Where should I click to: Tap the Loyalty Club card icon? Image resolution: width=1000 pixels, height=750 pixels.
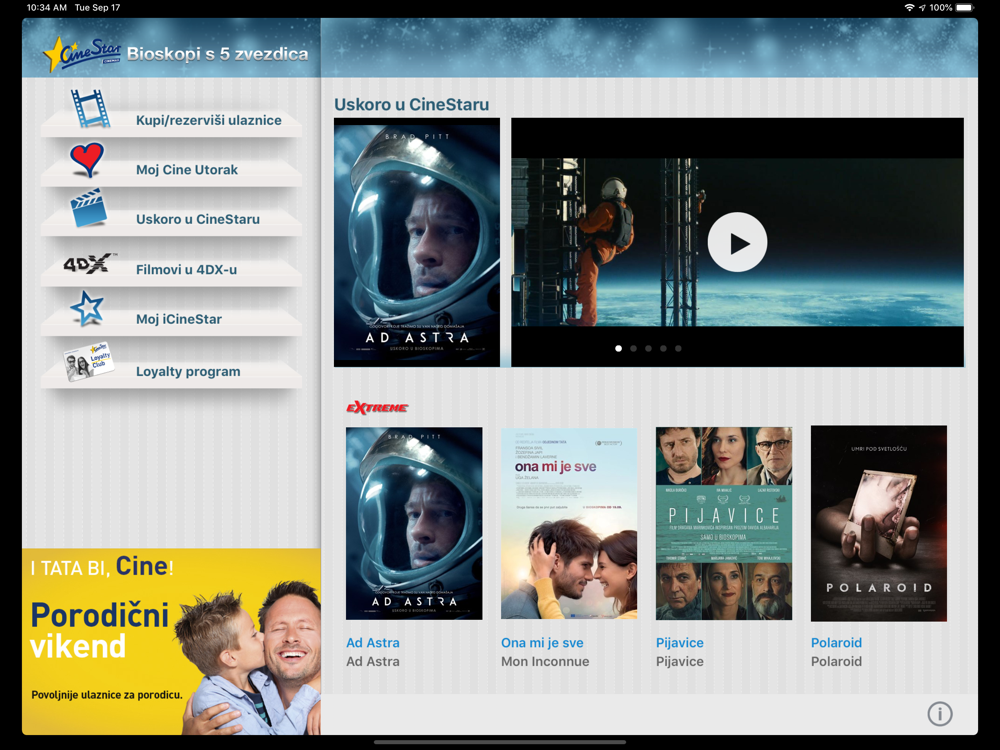click(x=89, y=362)
